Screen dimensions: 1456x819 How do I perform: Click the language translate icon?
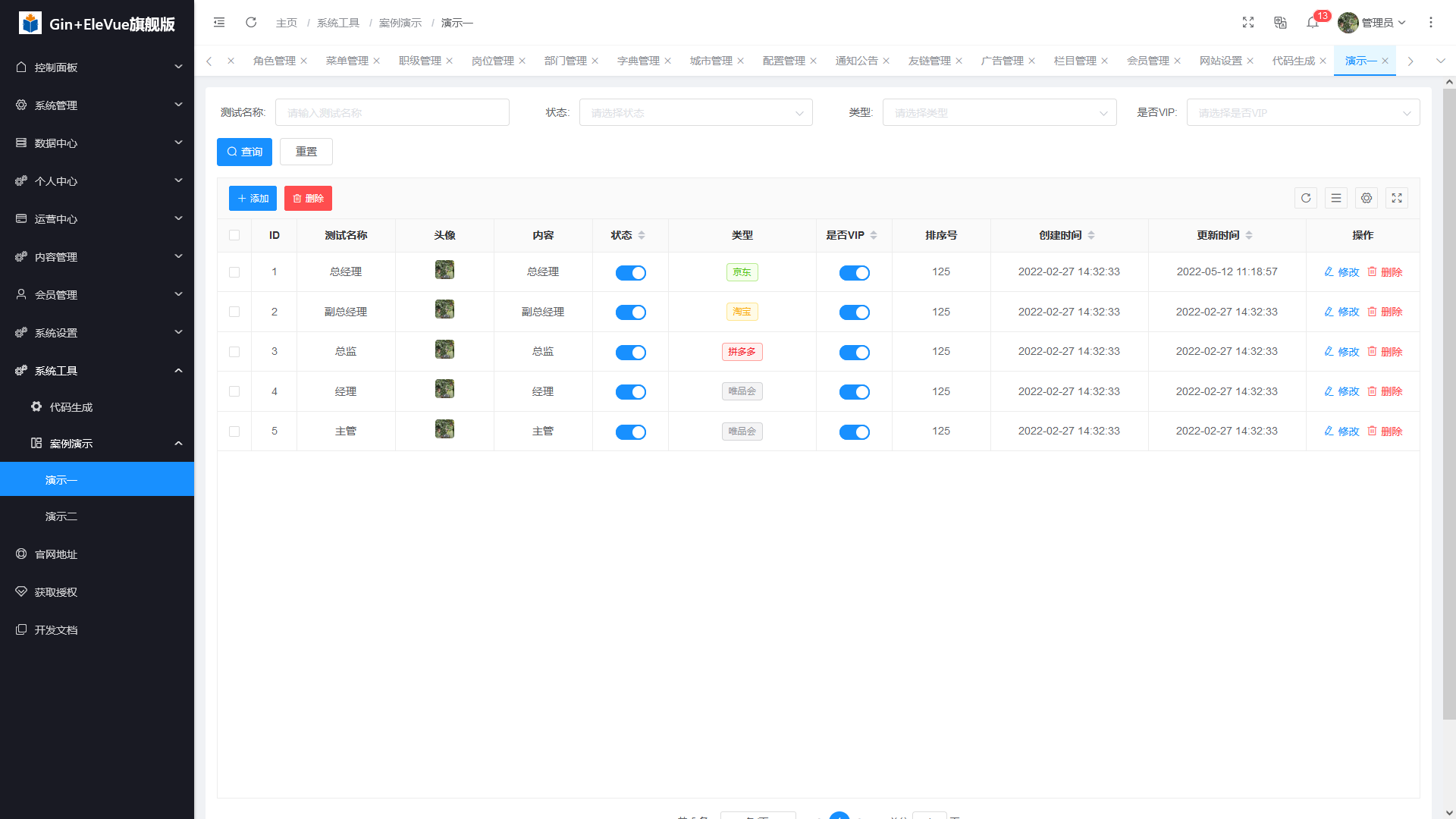coord(1280,23)
